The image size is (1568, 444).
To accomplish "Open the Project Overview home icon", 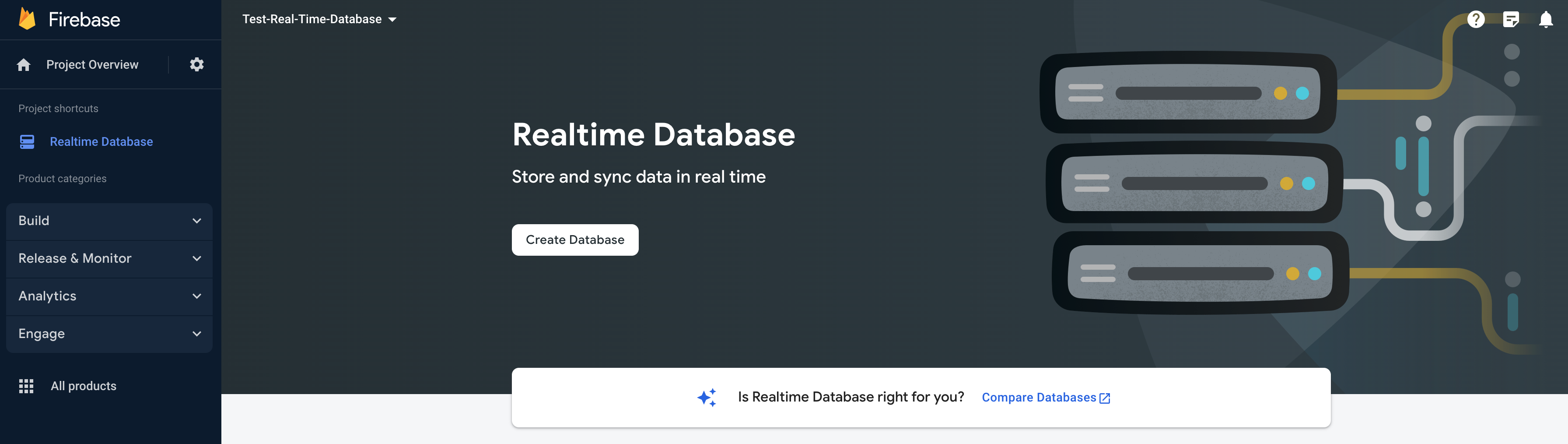I will point(24,64).
